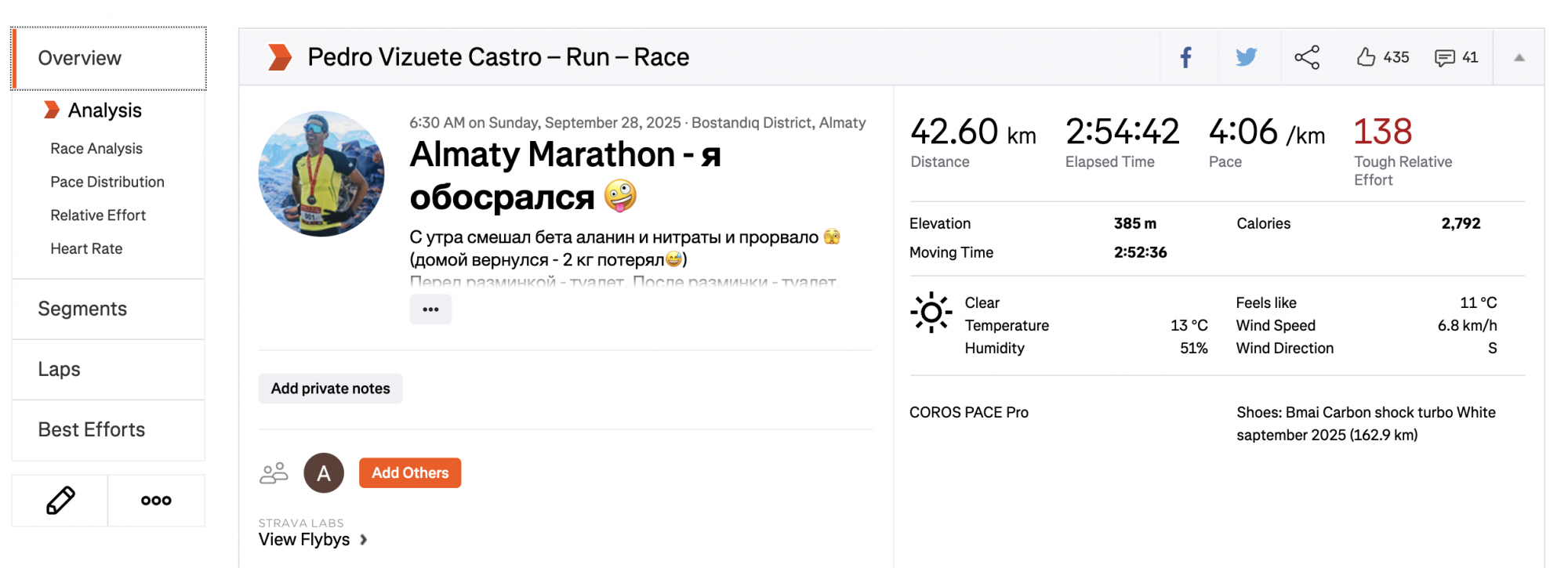Share activity on Twitter
This screenshot has height=568, width=1568.
1246,57
